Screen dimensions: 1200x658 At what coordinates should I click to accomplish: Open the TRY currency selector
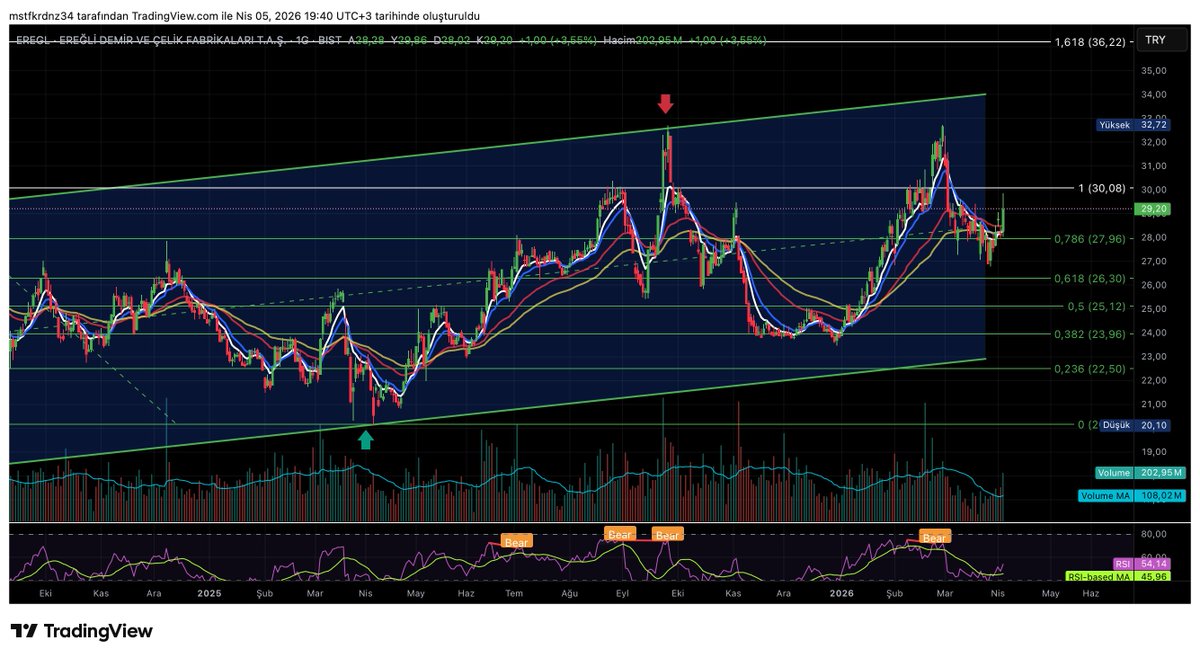point(1162,42)
